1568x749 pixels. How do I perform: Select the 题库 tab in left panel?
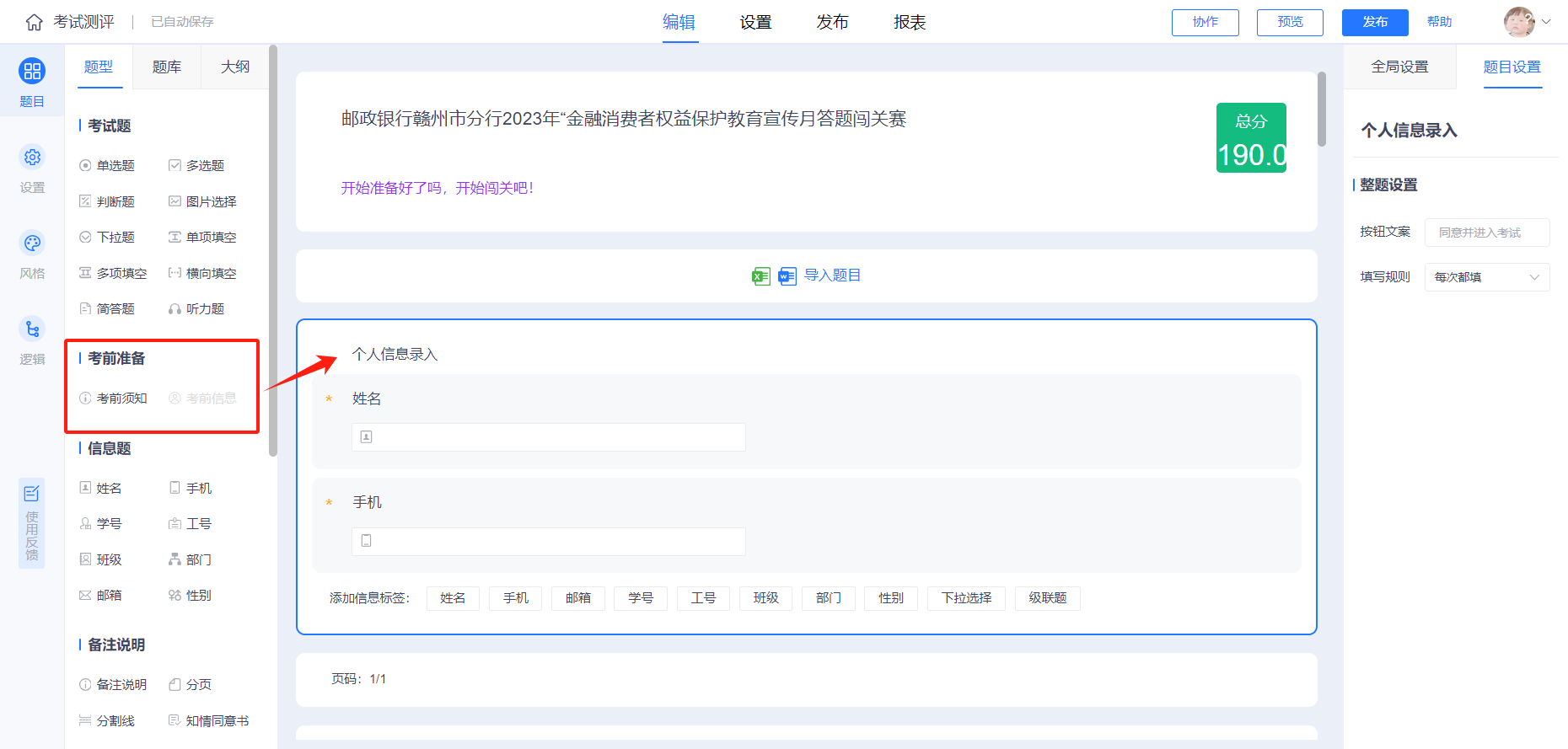coord(167,67)
